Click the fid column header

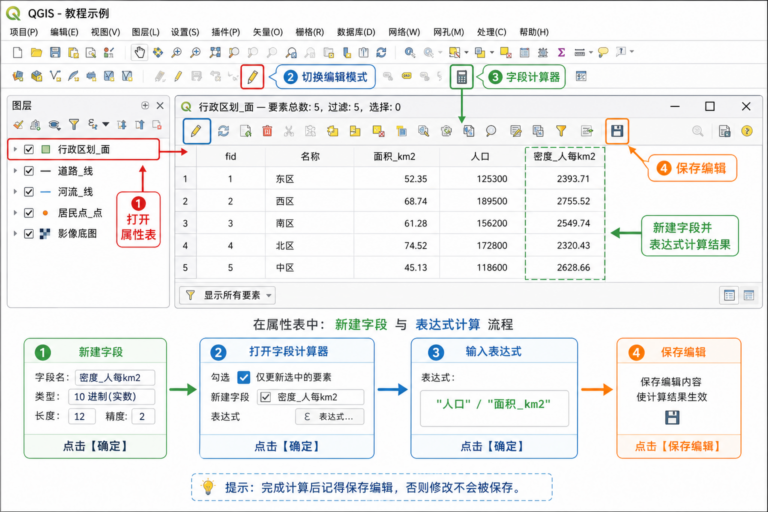231,157
